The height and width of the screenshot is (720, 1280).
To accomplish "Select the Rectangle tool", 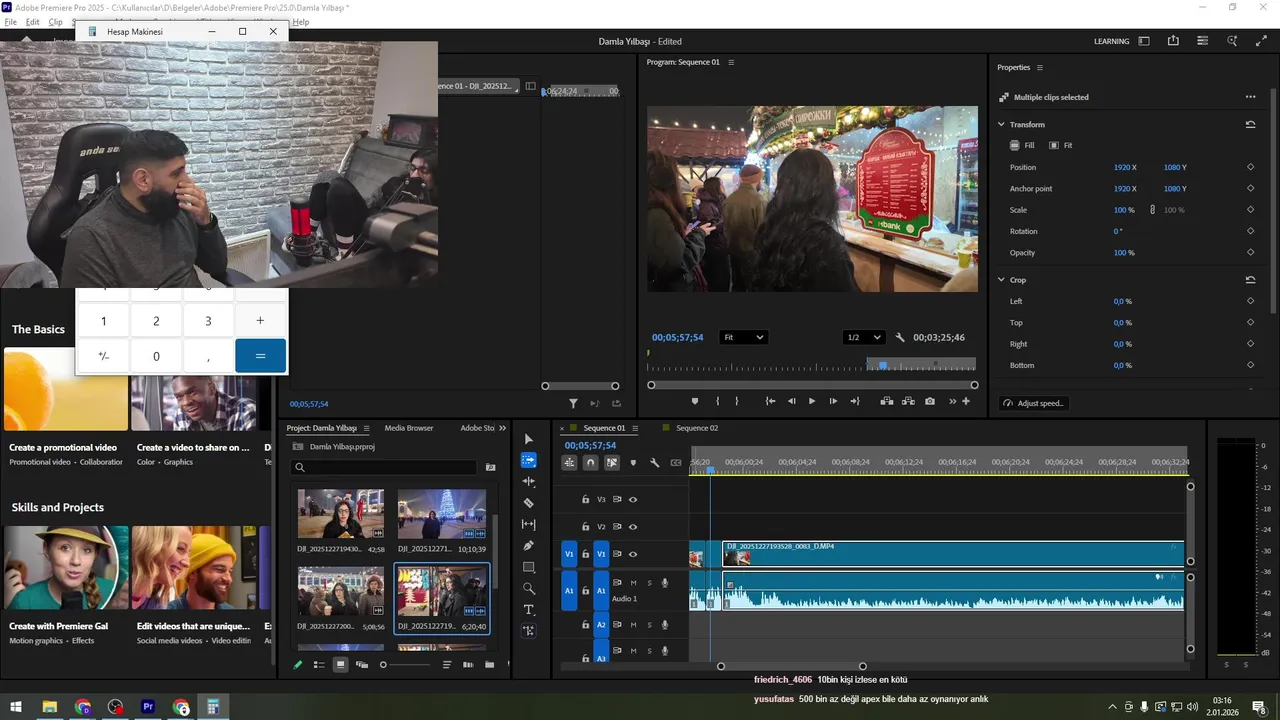I will tap(529, 567).
